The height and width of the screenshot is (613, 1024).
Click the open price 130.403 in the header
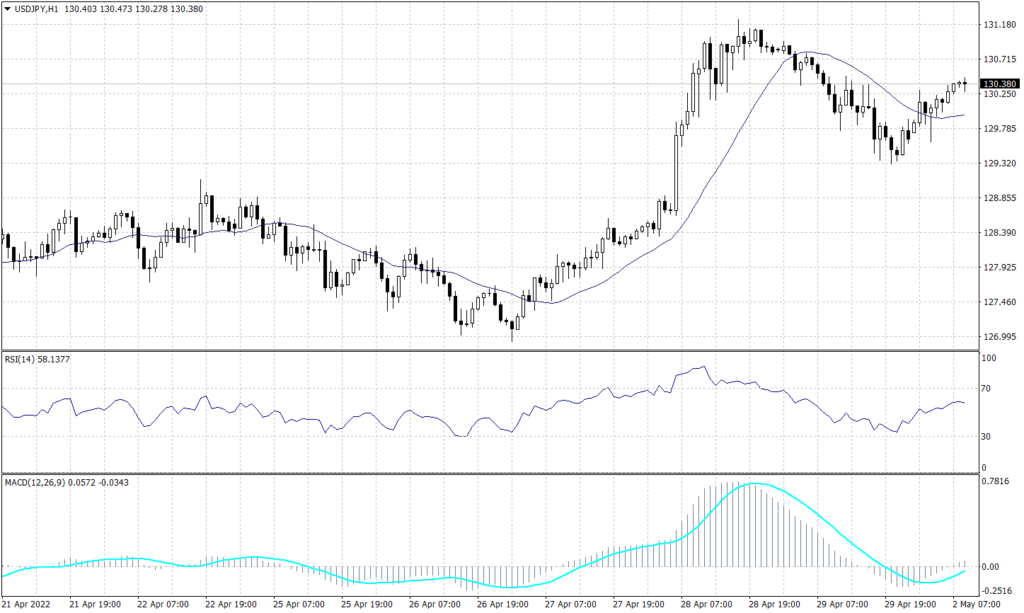coord(80,9)
